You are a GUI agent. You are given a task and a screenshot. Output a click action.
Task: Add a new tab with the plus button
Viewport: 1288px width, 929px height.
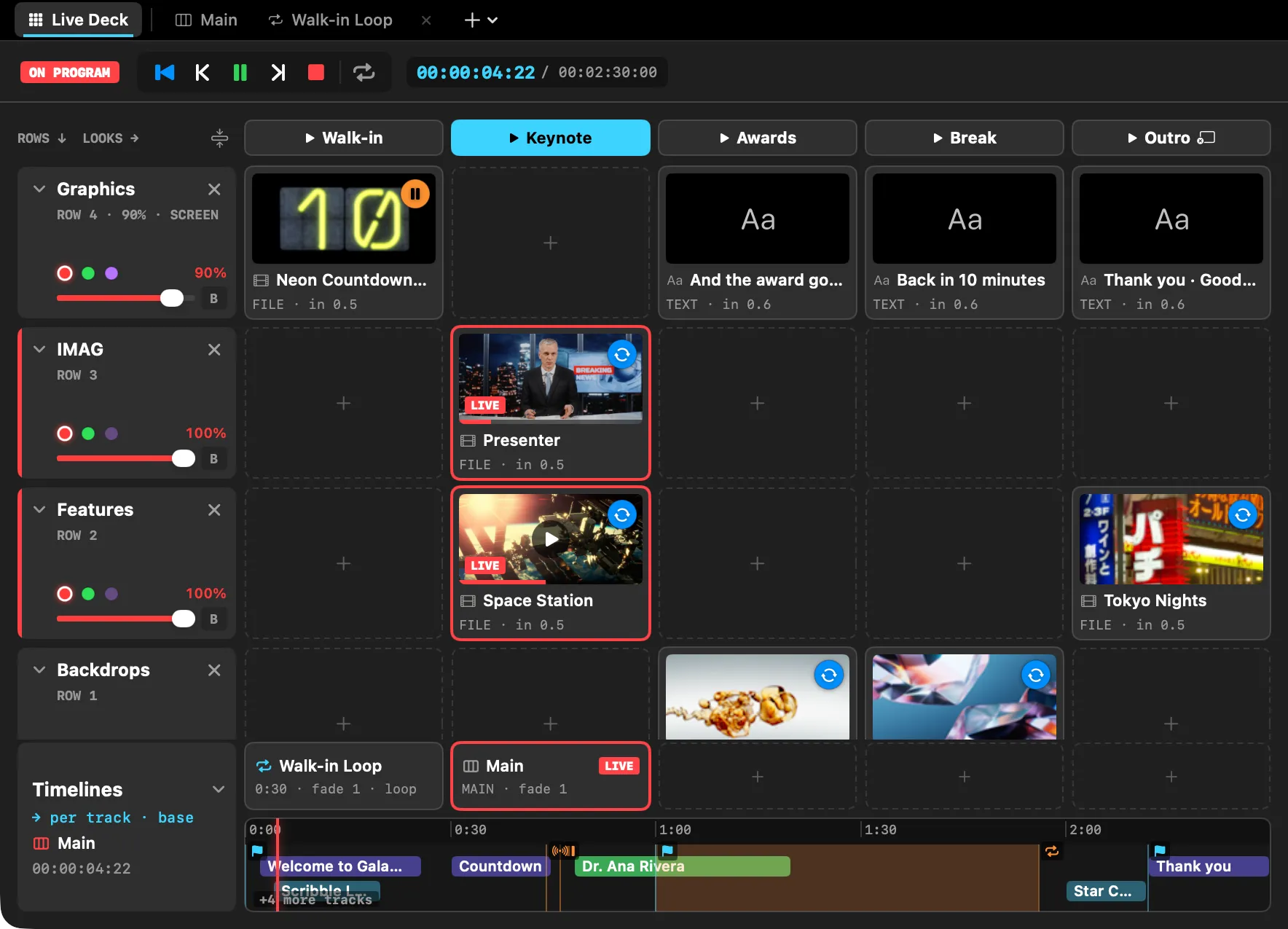[x=472, y=20]
